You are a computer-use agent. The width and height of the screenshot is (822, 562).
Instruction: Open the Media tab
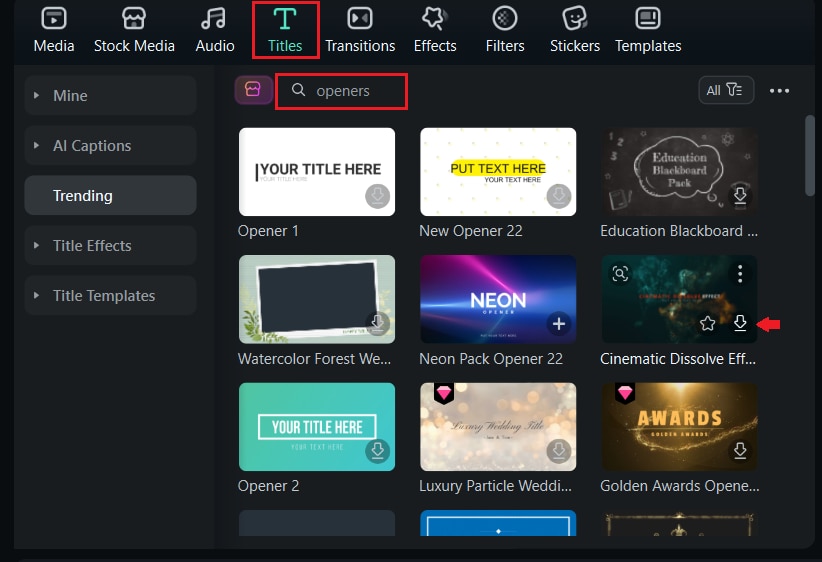point(53,30)
